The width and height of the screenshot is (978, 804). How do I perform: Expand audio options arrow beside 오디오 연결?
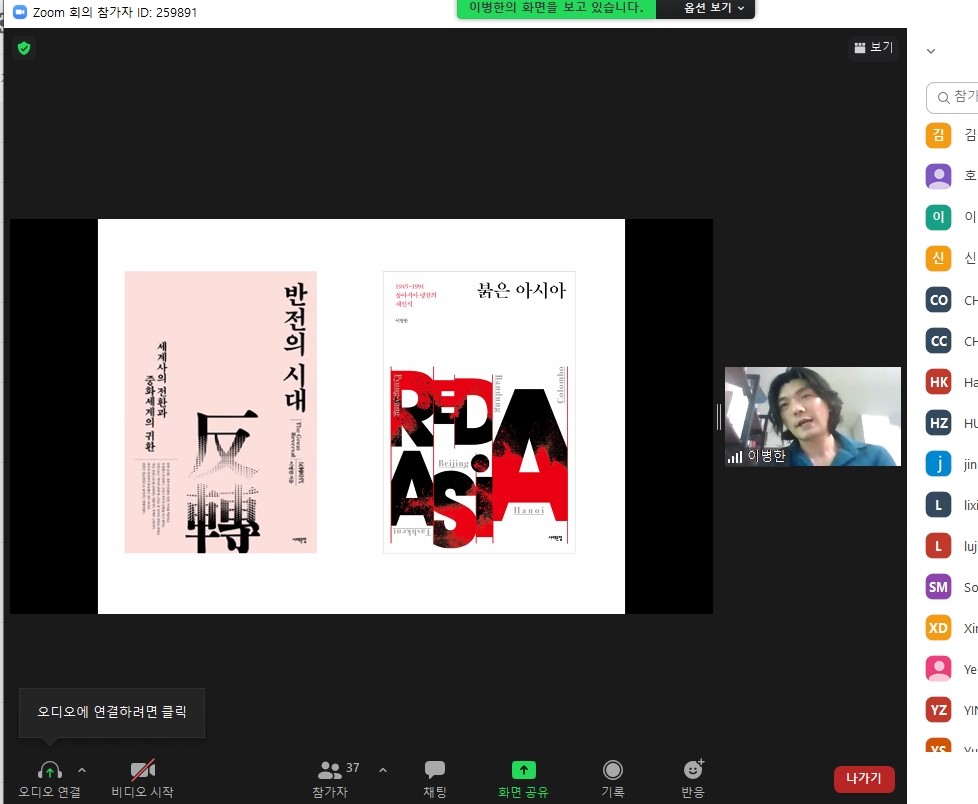[82, 770]
